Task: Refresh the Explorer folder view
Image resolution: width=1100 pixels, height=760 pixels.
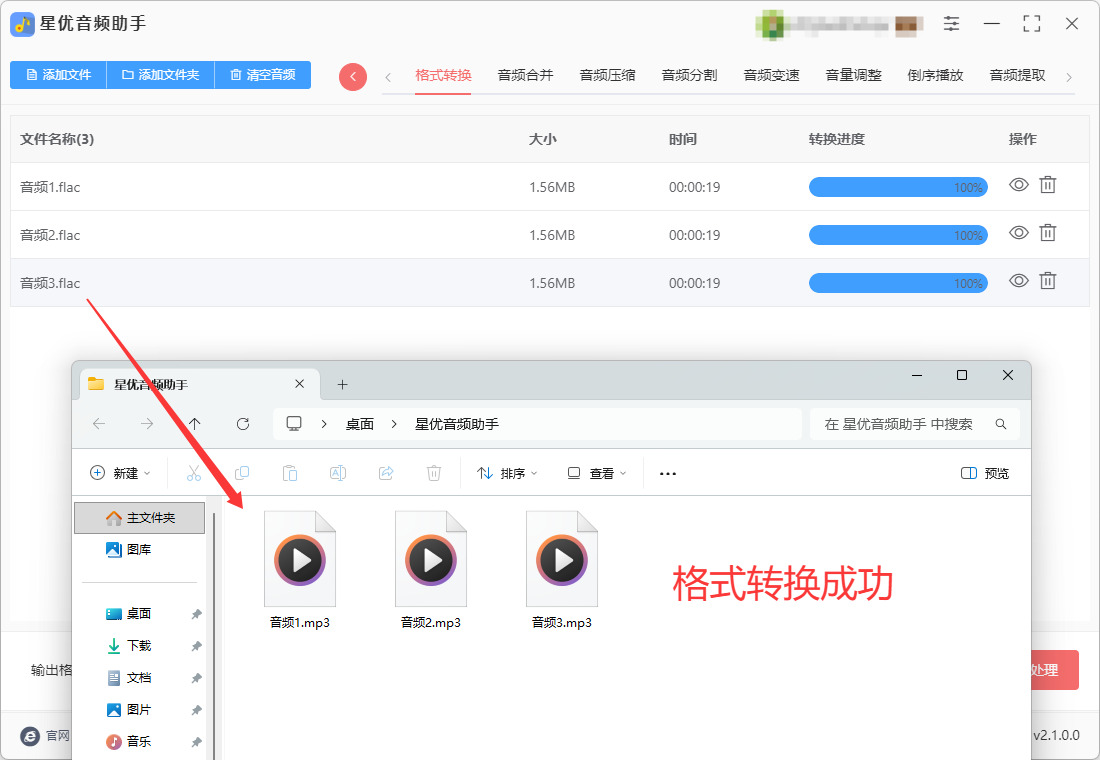Action: point(243,424)
